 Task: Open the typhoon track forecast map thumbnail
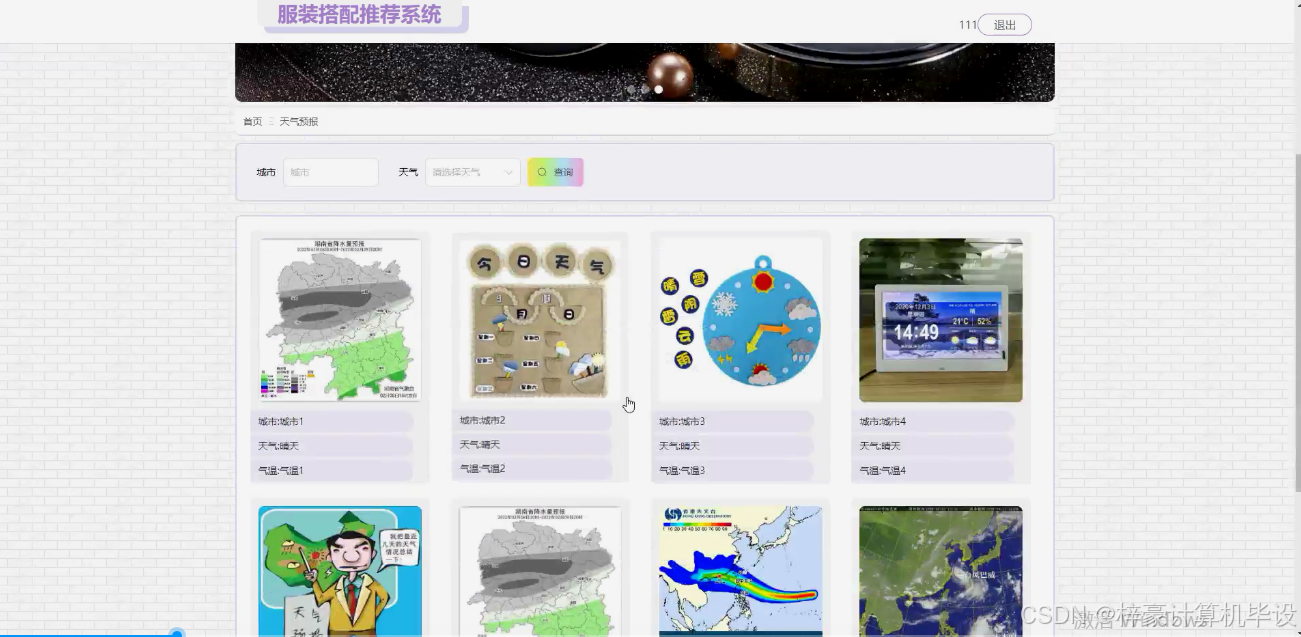740,571
